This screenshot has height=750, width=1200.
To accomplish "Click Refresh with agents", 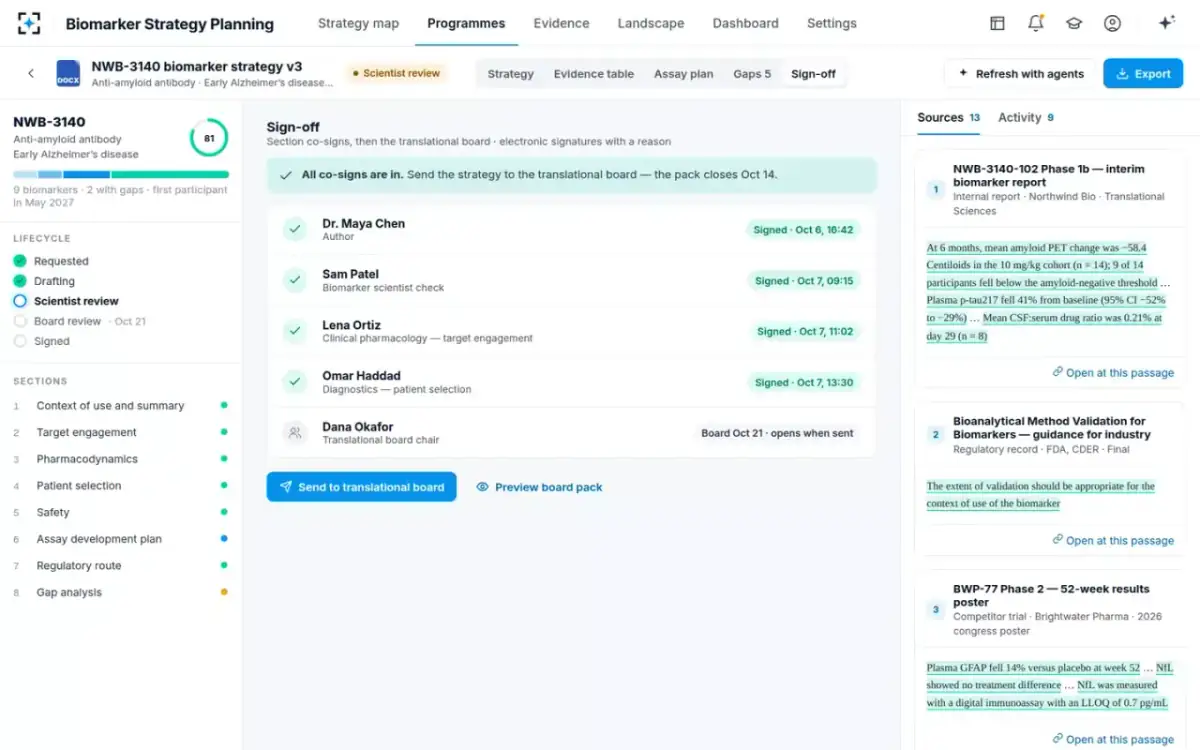I will (1020, 73).
